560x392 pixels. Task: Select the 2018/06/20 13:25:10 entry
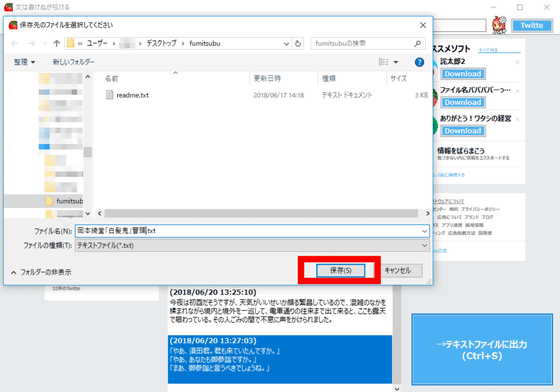point(280,306)
